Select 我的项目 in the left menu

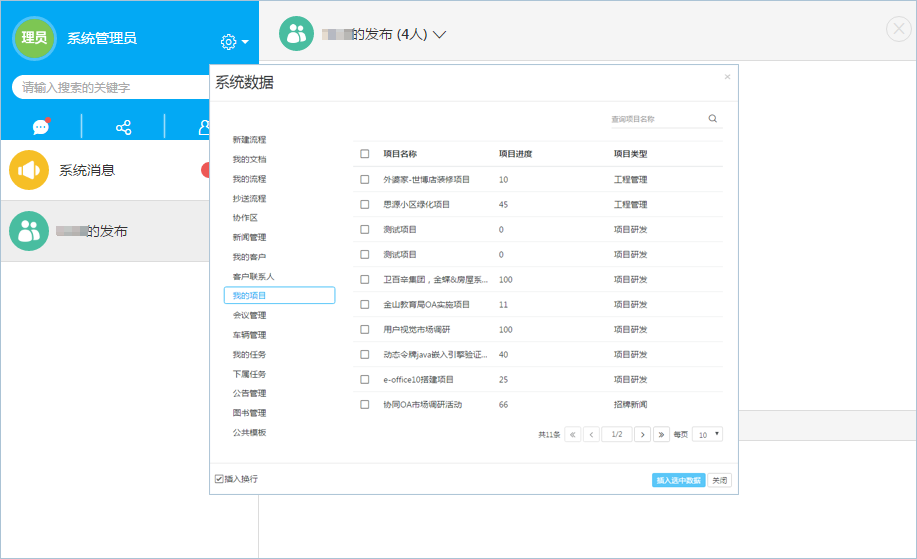point(280,295)
